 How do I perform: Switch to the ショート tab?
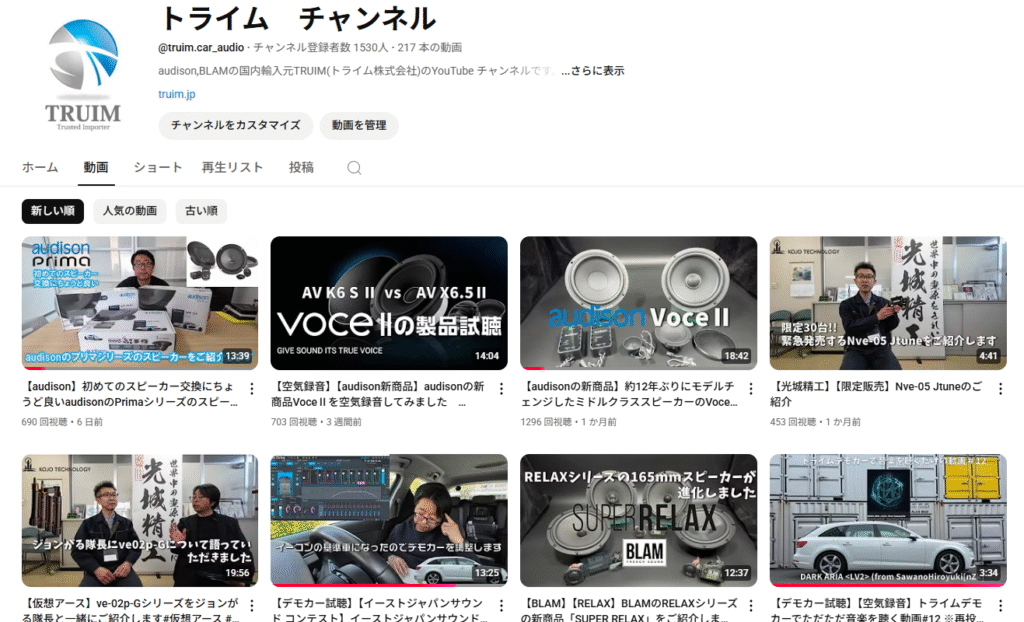pyautogui.click(x=157, y=167)
